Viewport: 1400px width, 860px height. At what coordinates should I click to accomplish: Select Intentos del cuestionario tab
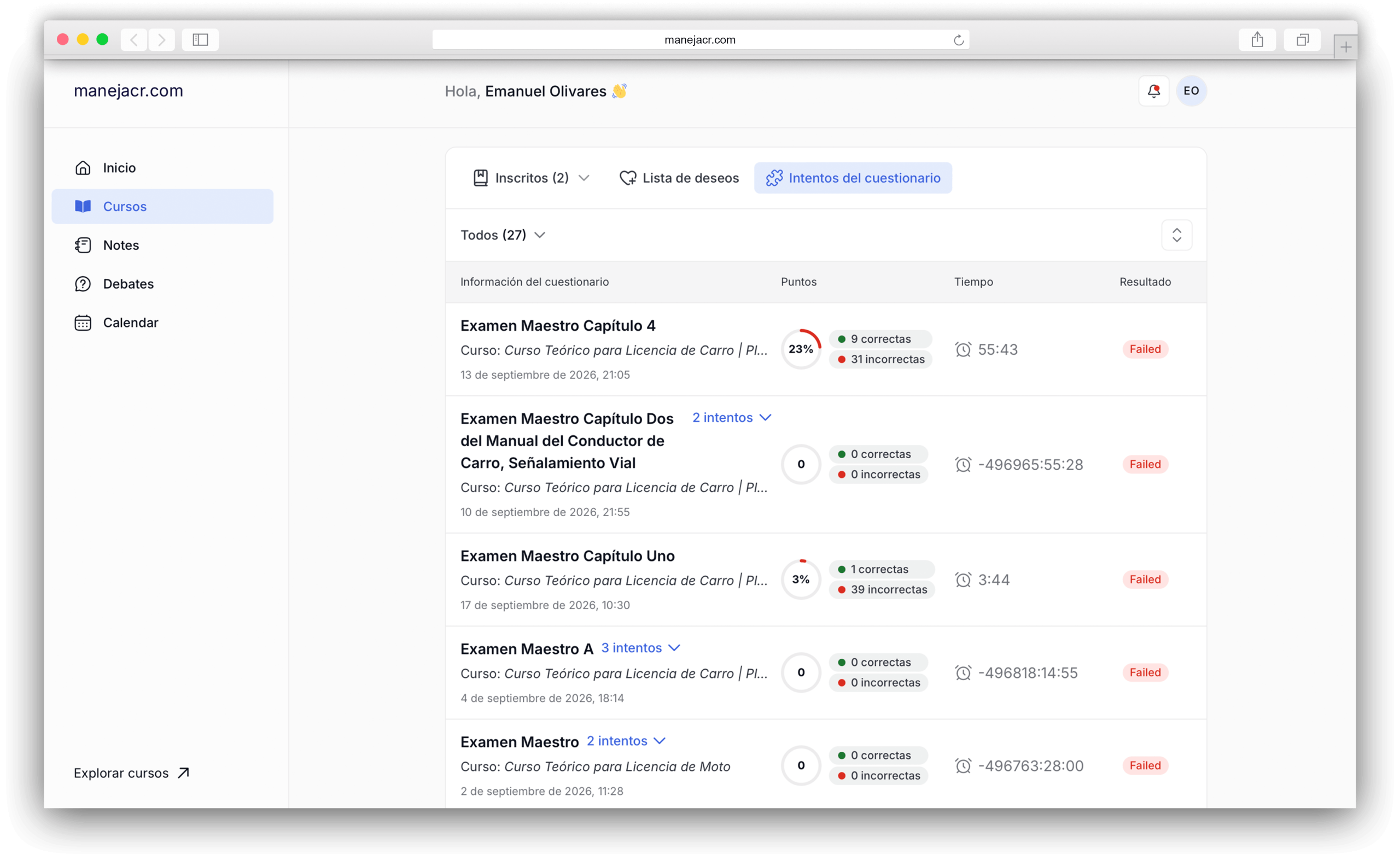coord(853,178)
